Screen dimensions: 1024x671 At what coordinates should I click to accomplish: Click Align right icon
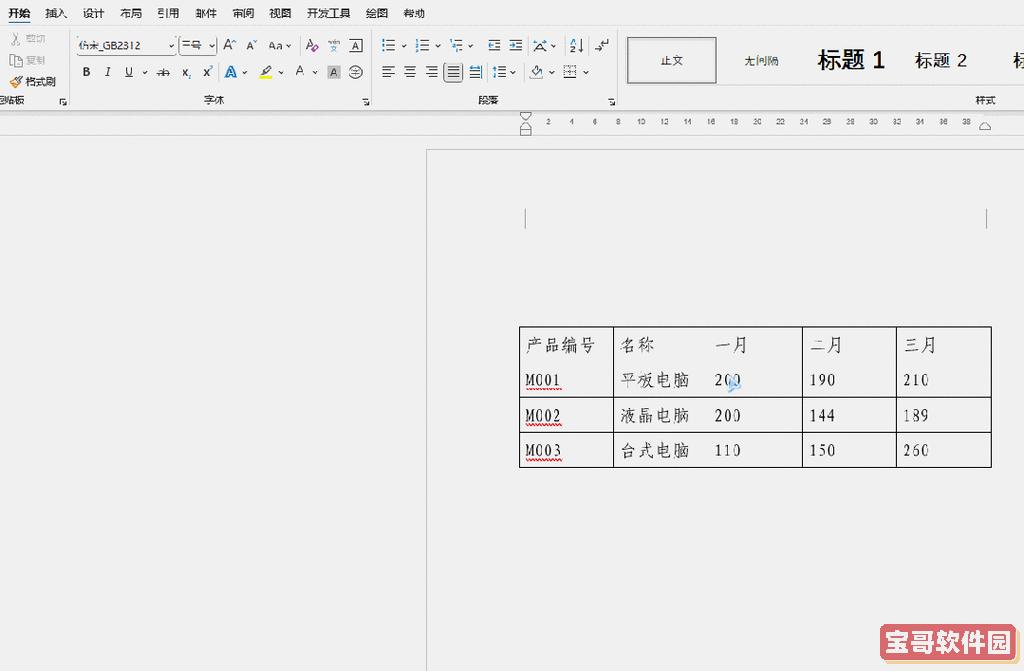point(432,72)
